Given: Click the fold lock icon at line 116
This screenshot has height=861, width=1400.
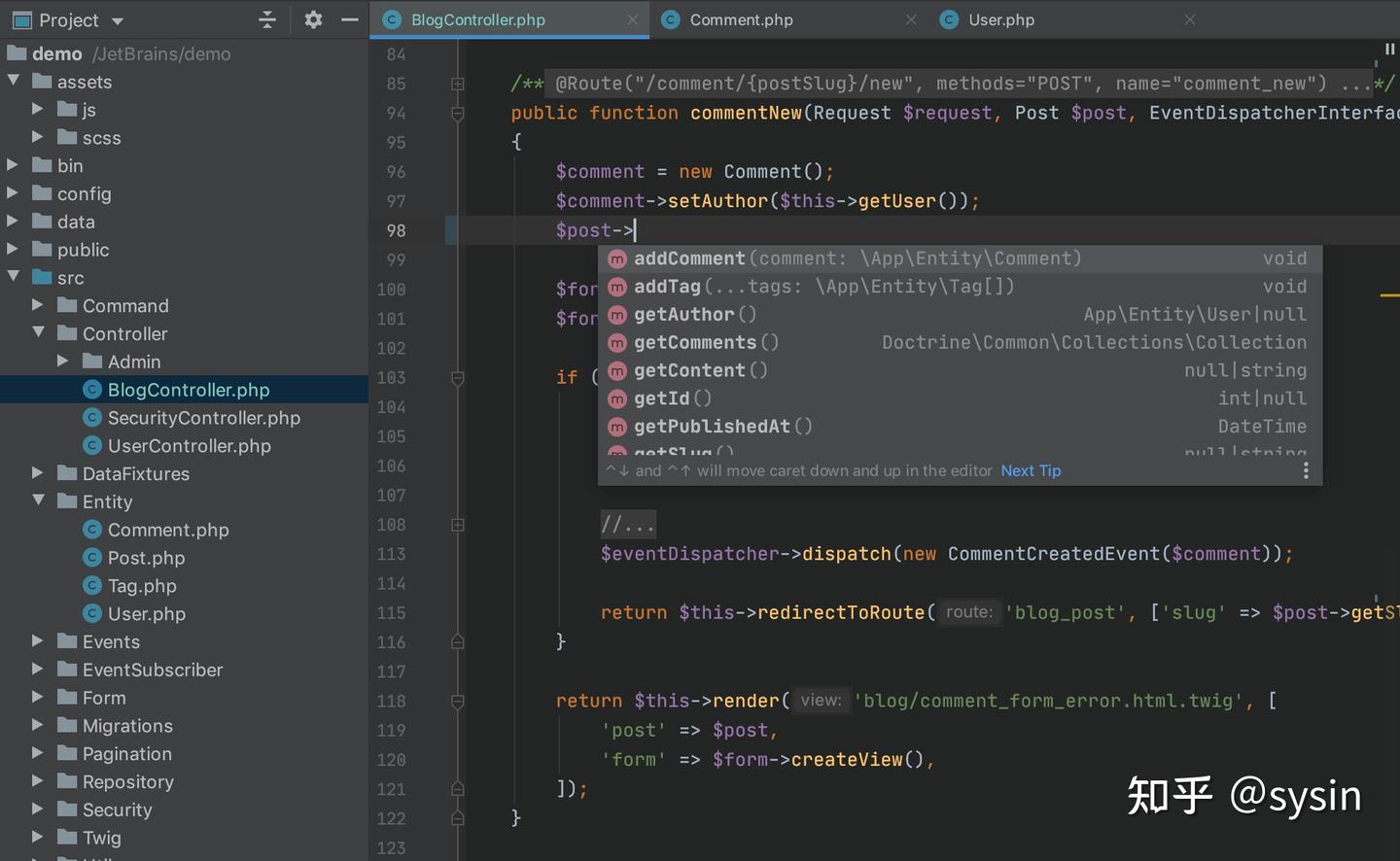Looking at the screenshot, I should (457, 641).
